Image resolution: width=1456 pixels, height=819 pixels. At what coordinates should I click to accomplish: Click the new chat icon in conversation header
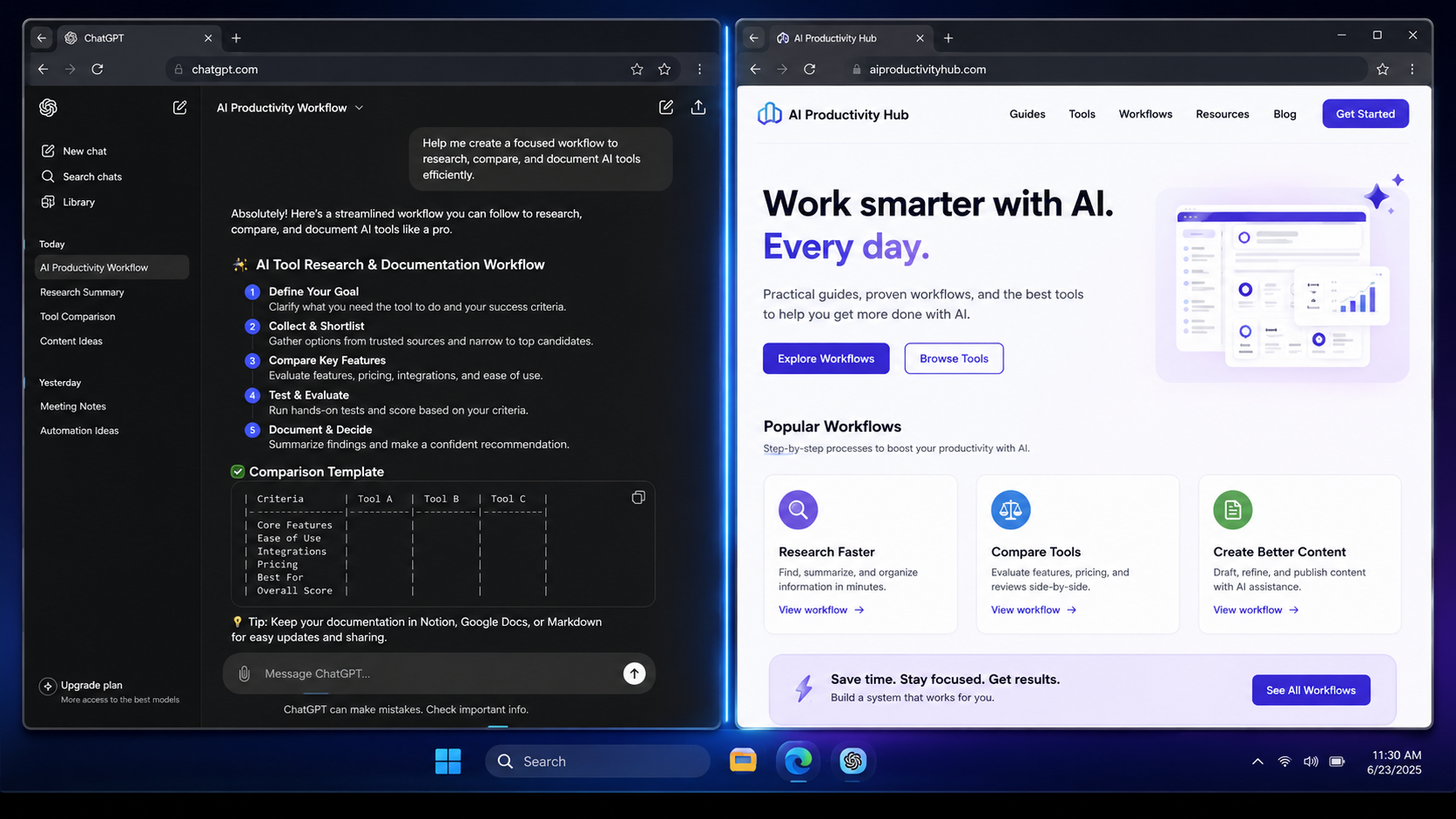pyautogui.click(x=665, y=107)
